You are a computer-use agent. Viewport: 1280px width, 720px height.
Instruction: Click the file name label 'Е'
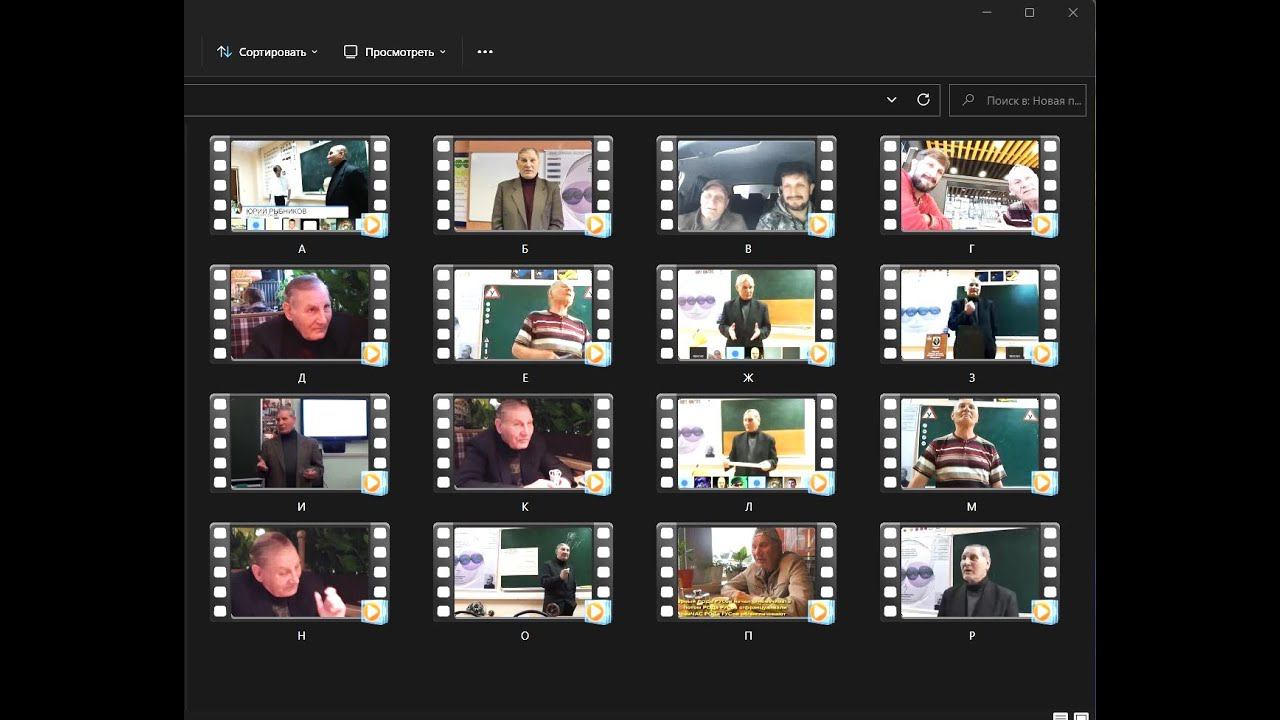(525, 378)
